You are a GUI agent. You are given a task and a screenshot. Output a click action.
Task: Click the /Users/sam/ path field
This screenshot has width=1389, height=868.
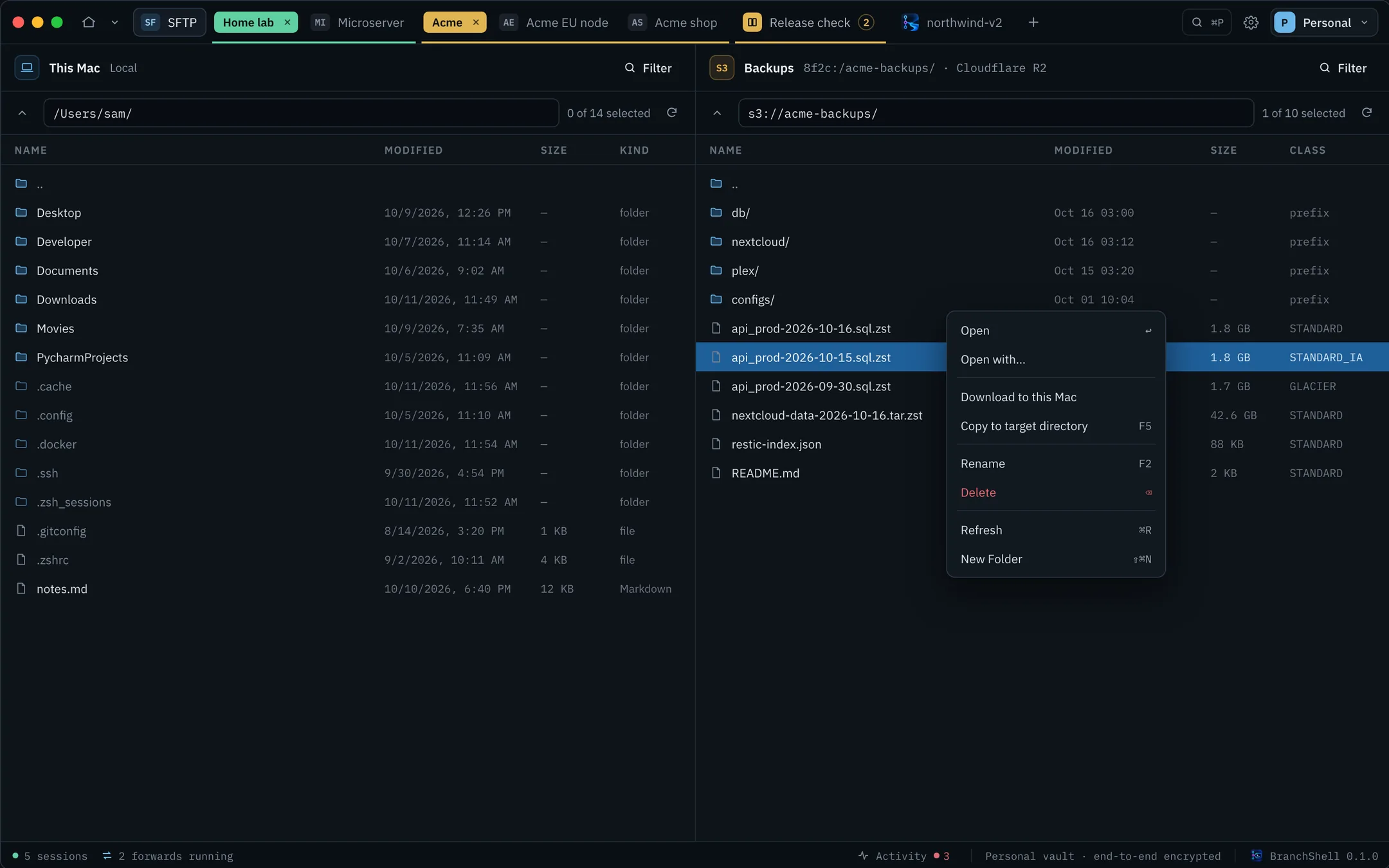(301, 113)
